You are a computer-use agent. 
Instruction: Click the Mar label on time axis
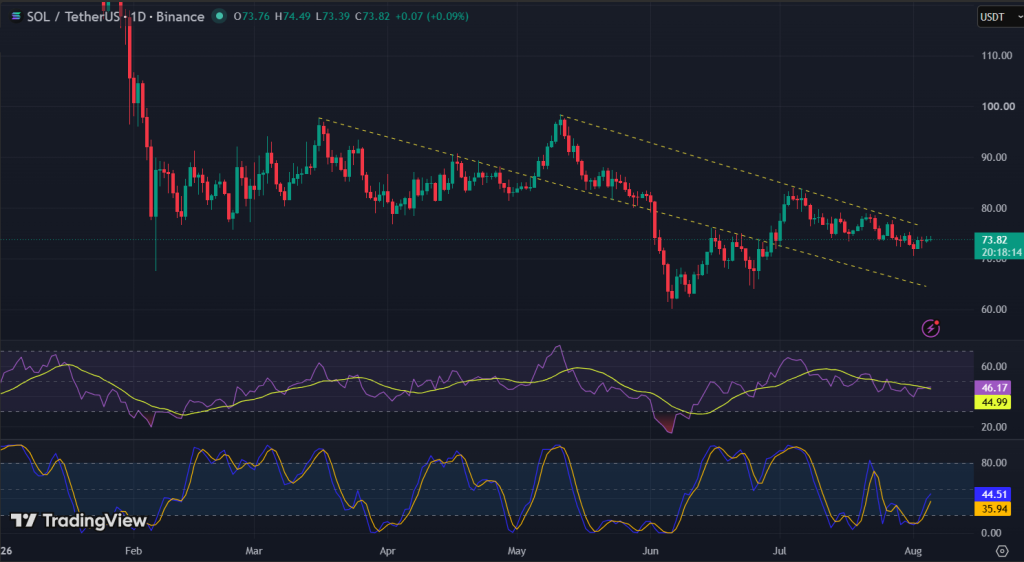click(254, 551)
